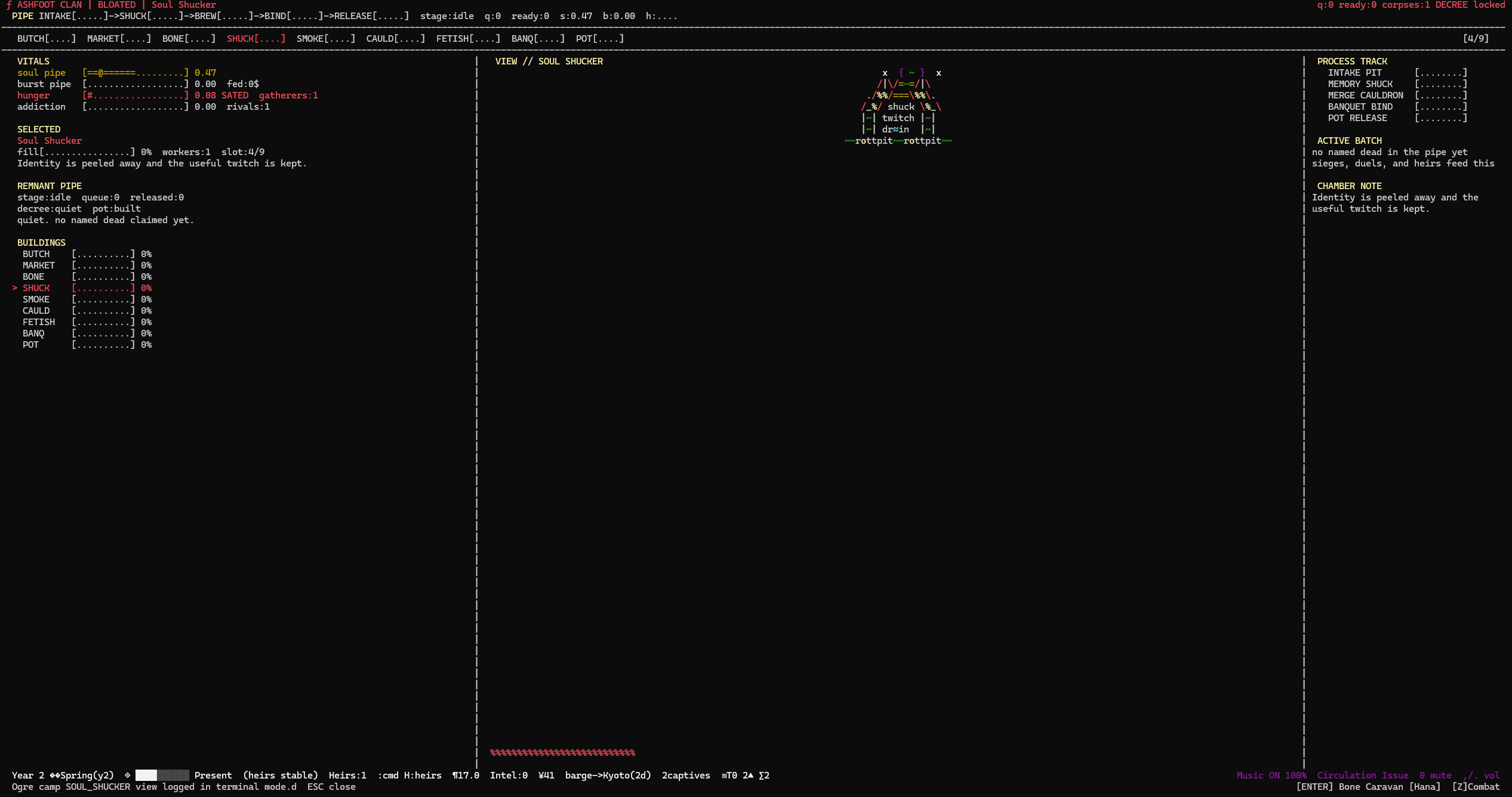This screenshot has width=1512, height=797.
Task: Click the season progress bar near Present
Action: click(x=162, y=776)
